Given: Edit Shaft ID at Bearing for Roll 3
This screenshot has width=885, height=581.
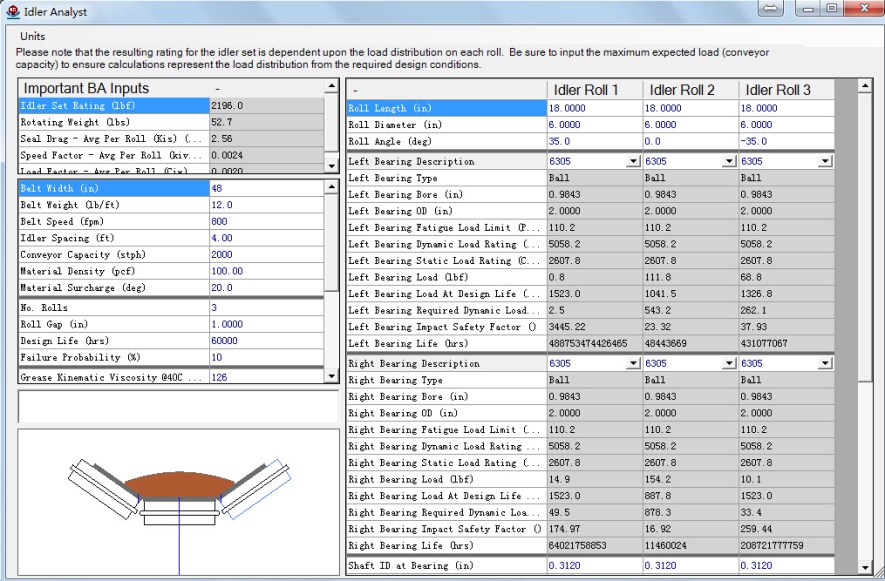Looking at the screenshot, I should (x=786, y=566).
